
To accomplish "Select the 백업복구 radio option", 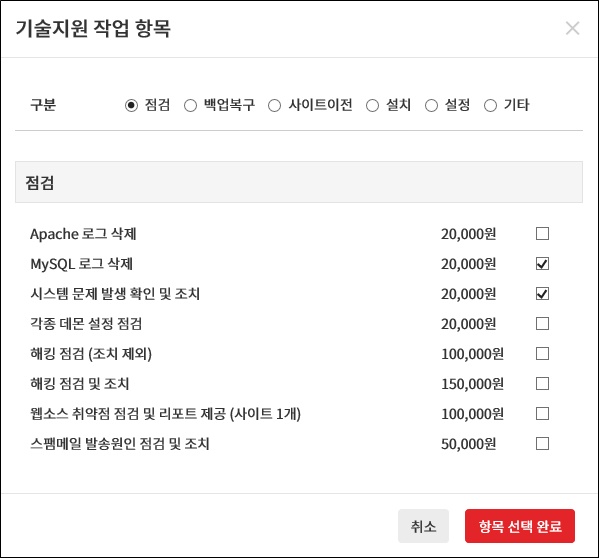I will tap(190, 105).
